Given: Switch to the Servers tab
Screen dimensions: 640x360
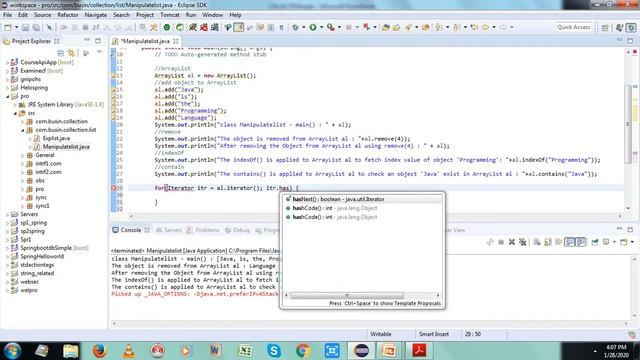Looking at the screenshot, I should (169, 230).
